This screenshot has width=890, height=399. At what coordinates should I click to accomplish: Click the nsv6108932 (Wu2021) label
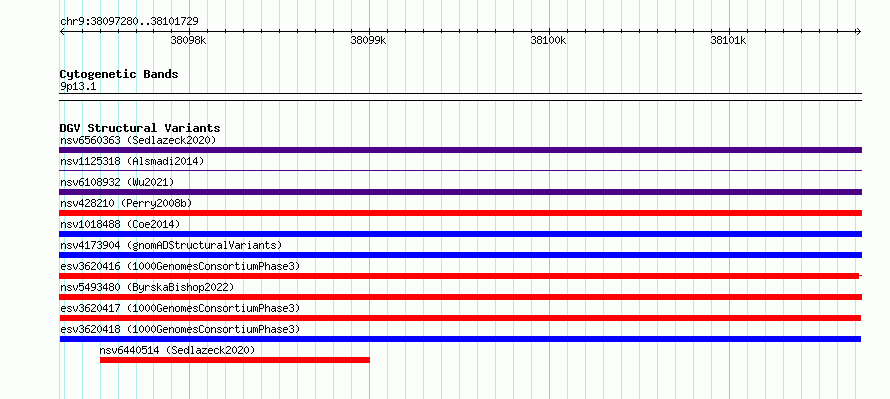[117, 182]
